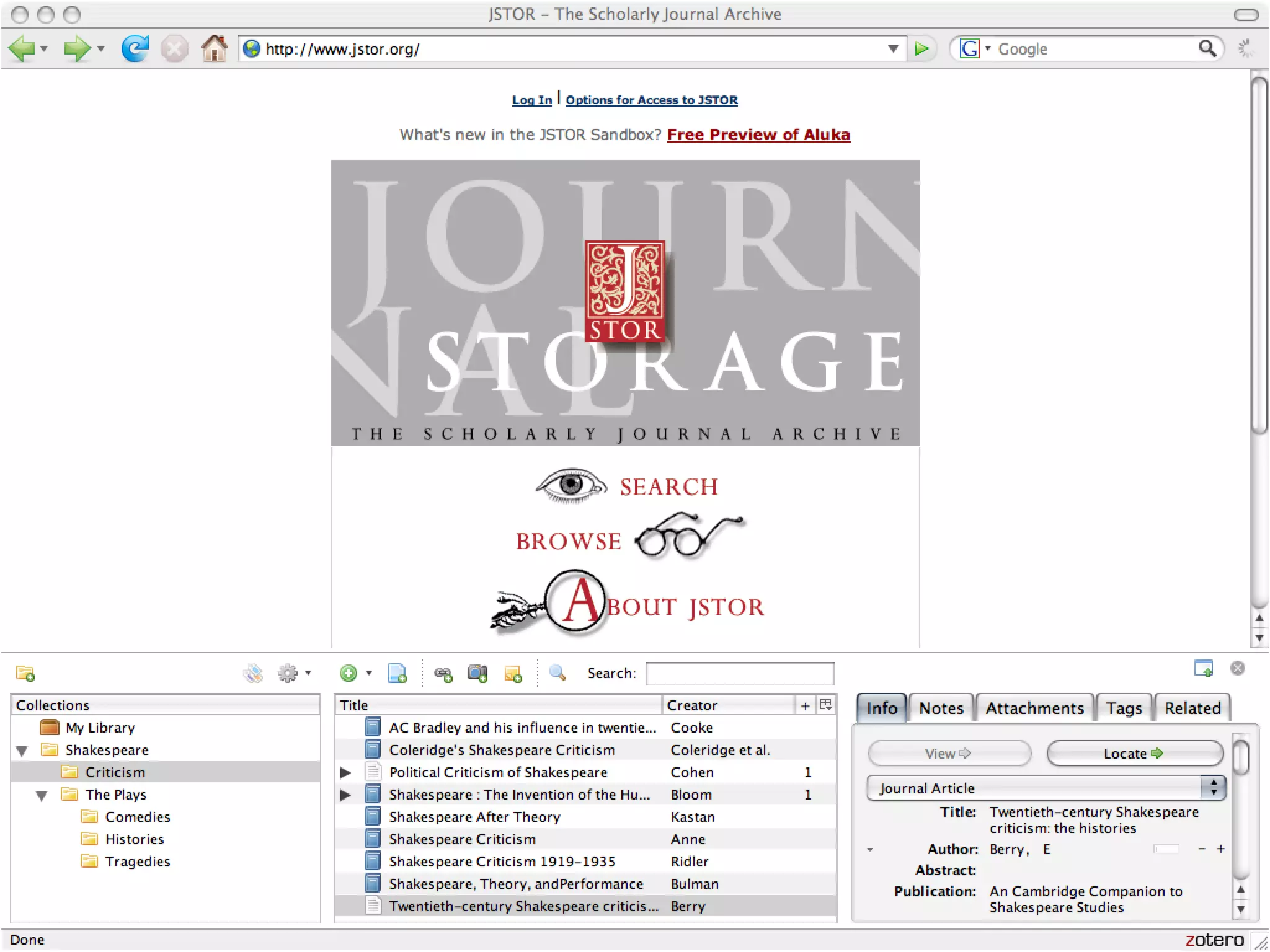Image resolution: width=1270 pixels, height=952 pixels.
Task: Switch to the Notes tab
Action: click(x=941, y=708)
